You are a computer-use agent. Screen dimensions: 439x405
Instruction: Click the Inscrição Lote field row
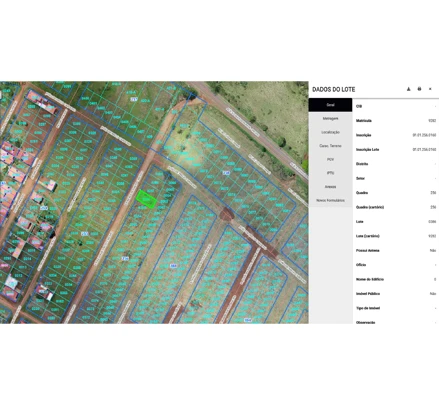click(x=396, y=150)
